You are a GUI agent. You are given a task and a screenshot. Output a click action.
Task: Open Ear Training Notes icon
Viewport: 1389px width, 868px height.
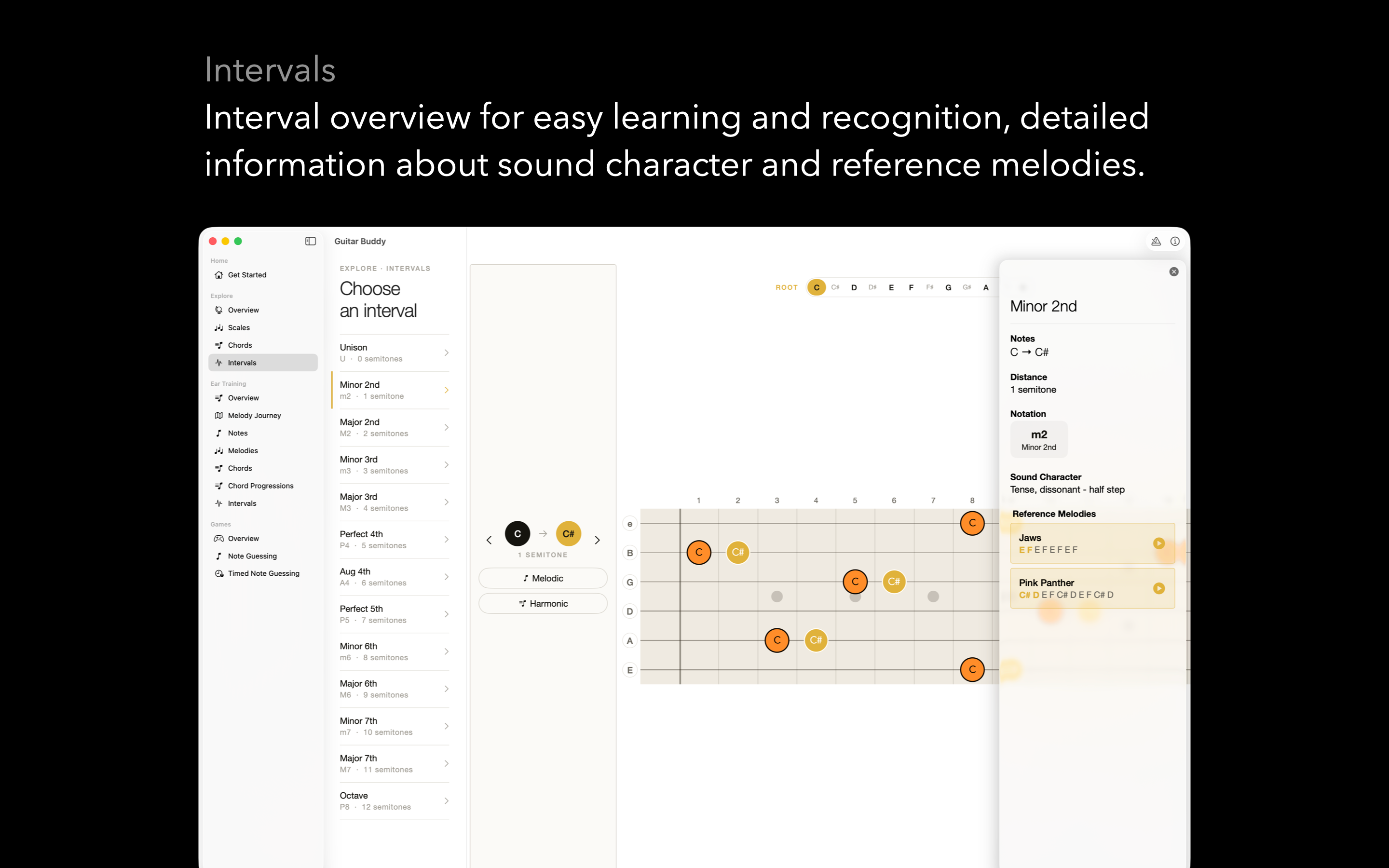click(x=218, y=433)
